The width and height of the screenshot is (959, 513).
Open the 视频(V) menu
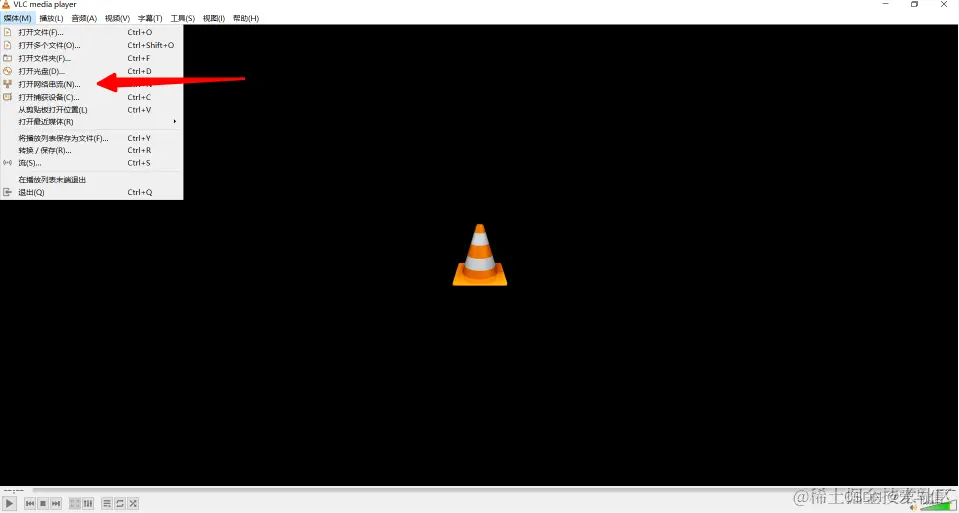click(117, 18)
